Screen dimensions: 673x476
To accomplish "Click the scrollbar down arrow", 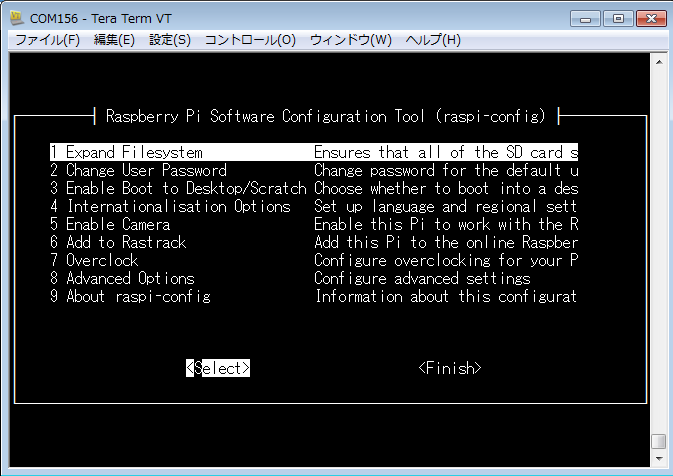I will coord(659,459).
